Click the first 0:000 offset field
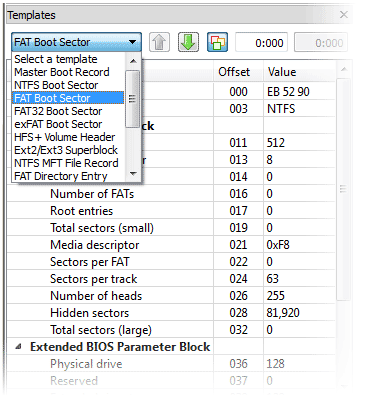The width and height of the screenshot is (370, 395). tap(261, 42)
